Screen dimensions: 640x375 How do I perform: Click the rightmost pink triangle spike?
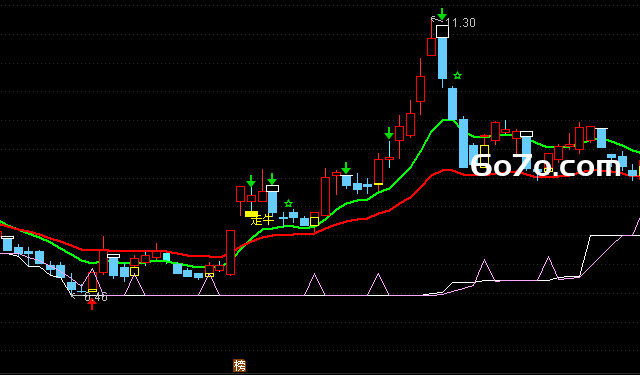tap(548, 268)
